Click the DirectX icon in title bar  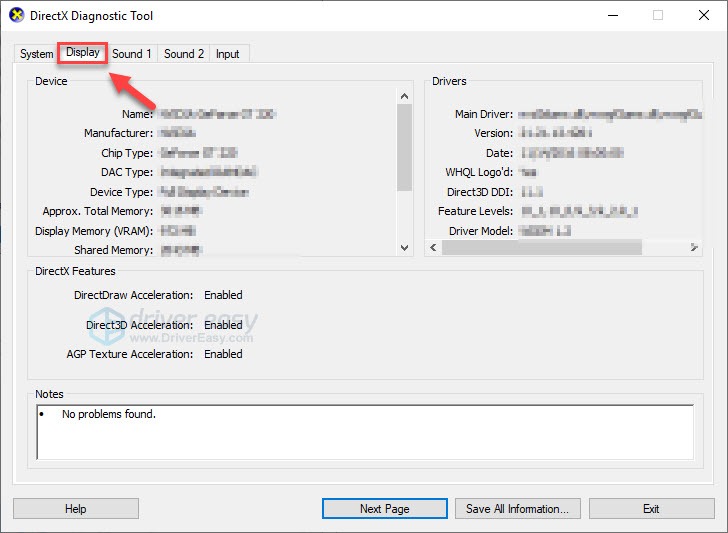(x=17, y=15)
